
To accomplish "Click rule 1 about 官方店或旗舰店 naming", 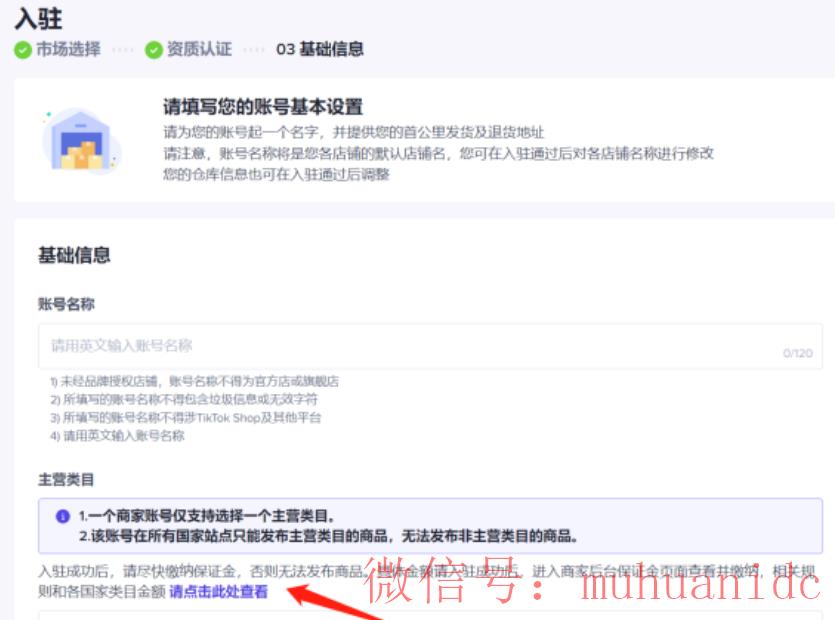I will [x=194, y=381].
